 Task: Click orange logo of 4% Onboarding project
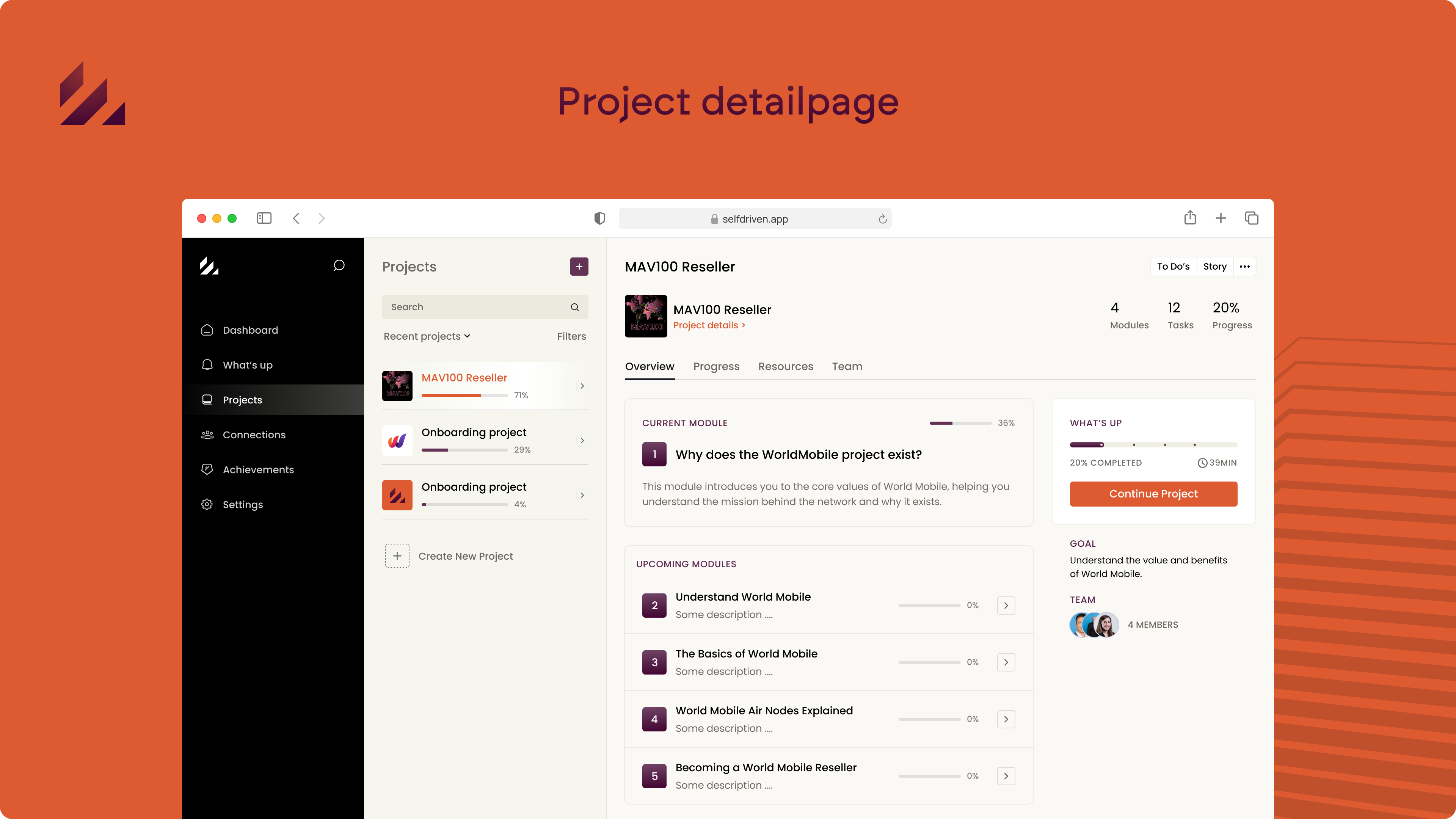point(397,495)
